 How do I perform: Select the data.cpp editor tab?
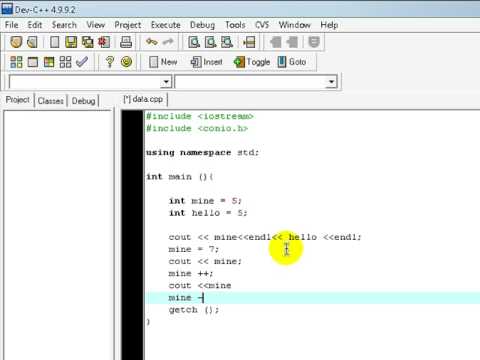(x=143, y=99)
